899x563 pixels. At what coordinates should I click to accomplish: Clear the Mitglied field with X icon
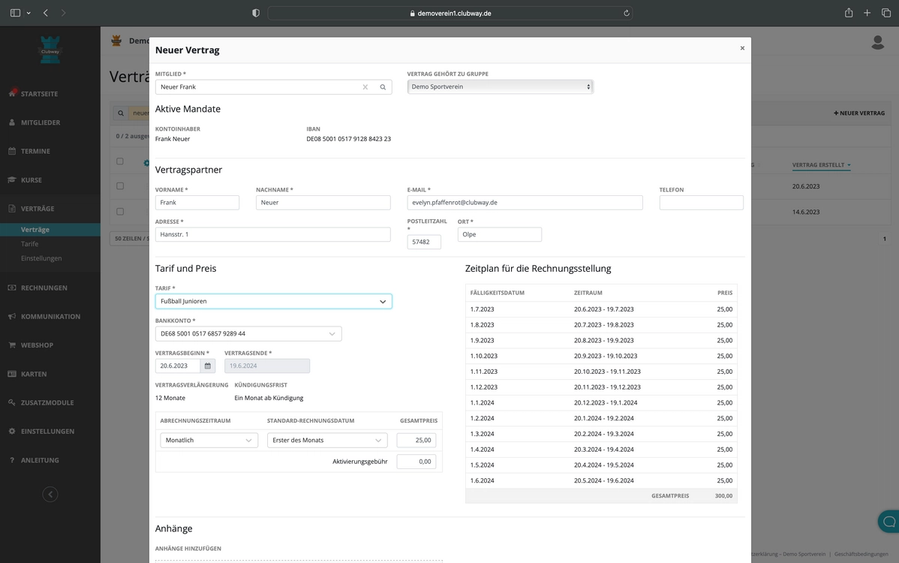coord(365,87)
